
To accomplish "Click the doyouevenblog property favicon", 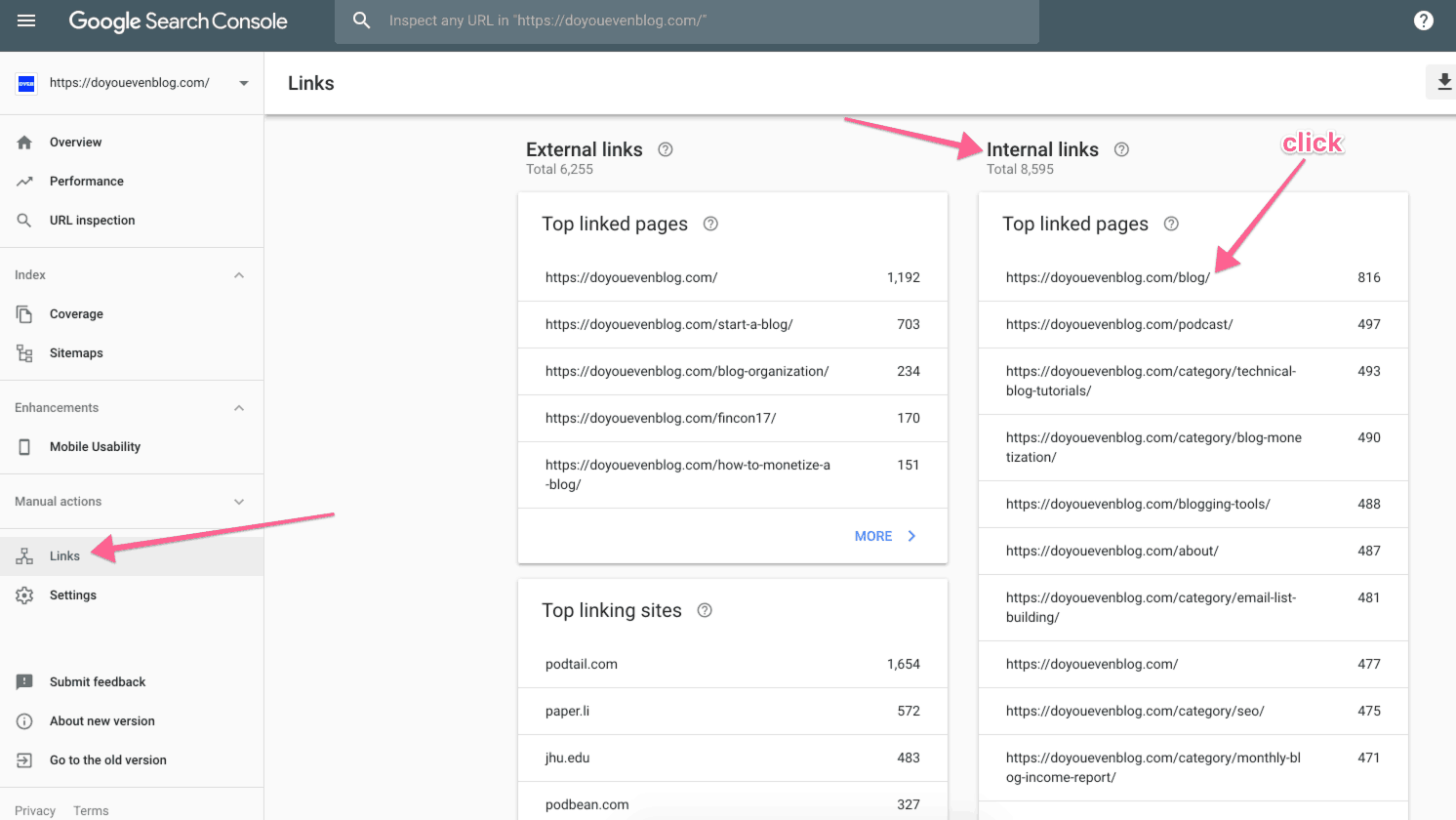I will pyautogui.click(x=26, y=83).
